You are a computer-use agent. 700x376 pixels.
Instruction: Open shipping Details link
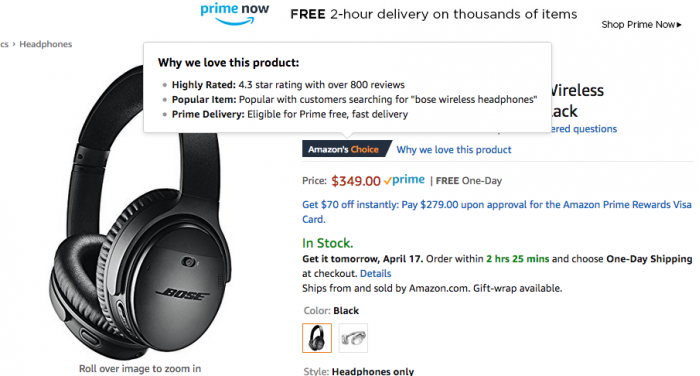click(375, 273)
